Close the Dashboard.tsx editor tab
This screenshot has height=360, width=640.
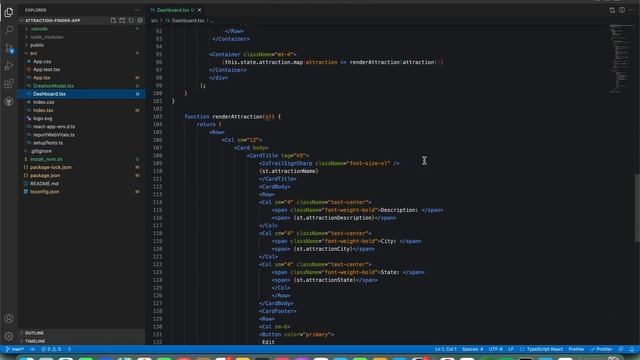pyautogui.click(x=200, y=10)
